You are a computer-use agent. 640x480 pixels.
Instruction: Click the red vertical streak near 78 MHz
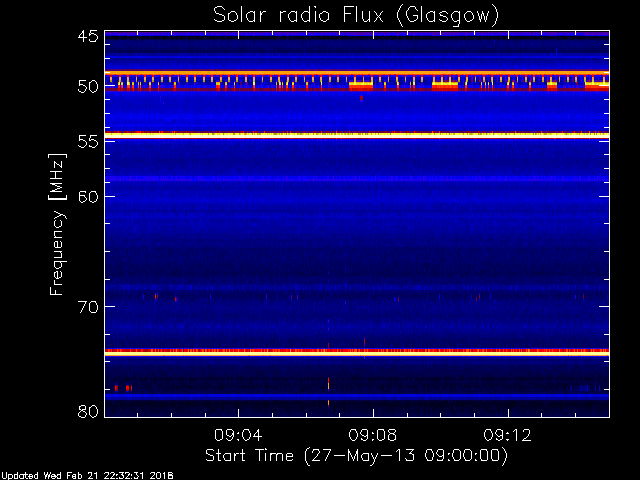[x=328, y=383]
